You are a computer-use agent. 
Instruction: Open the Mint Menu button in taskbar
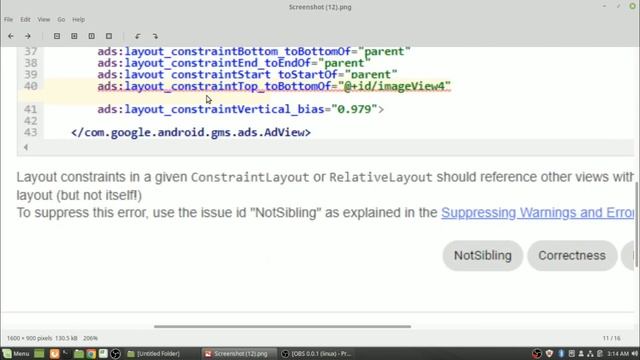tap(16, 353)
